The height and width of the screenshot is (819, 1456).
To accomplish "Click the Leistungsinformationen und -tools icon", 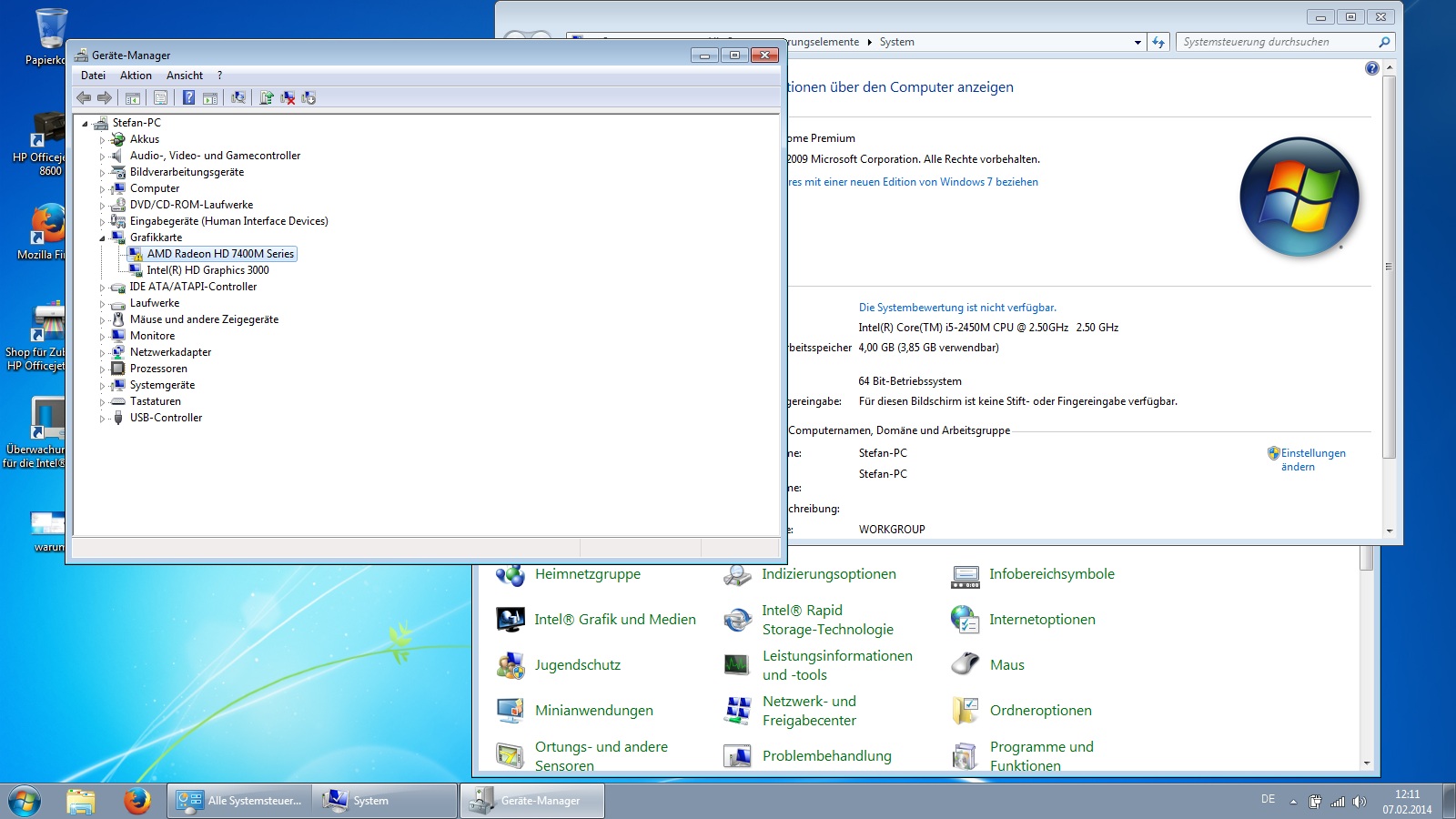I will [x=737, y=665].
